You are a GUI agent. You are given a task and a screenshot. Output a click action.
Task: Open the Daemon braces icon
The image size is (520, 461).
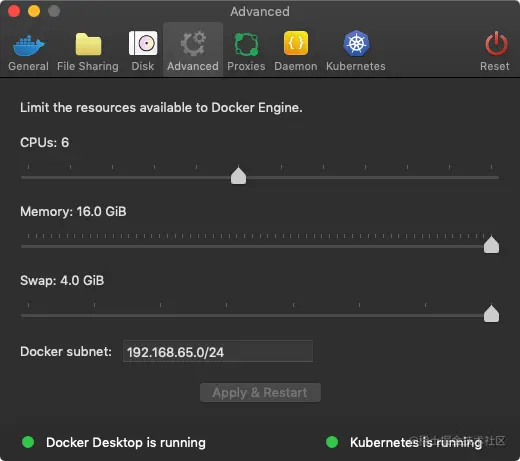tap(296, 43)
